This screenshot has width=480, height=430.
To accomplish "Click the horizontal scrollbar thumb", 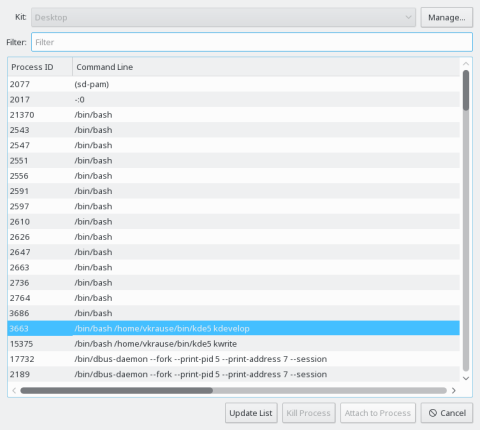I will 116,390.
